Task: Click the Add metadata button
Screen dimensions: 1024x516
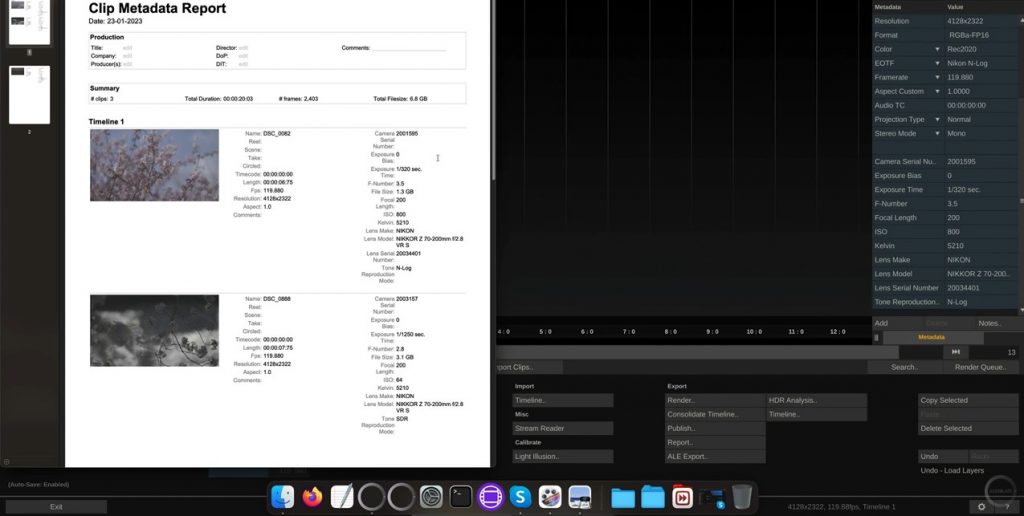Action: click(897, 323)
